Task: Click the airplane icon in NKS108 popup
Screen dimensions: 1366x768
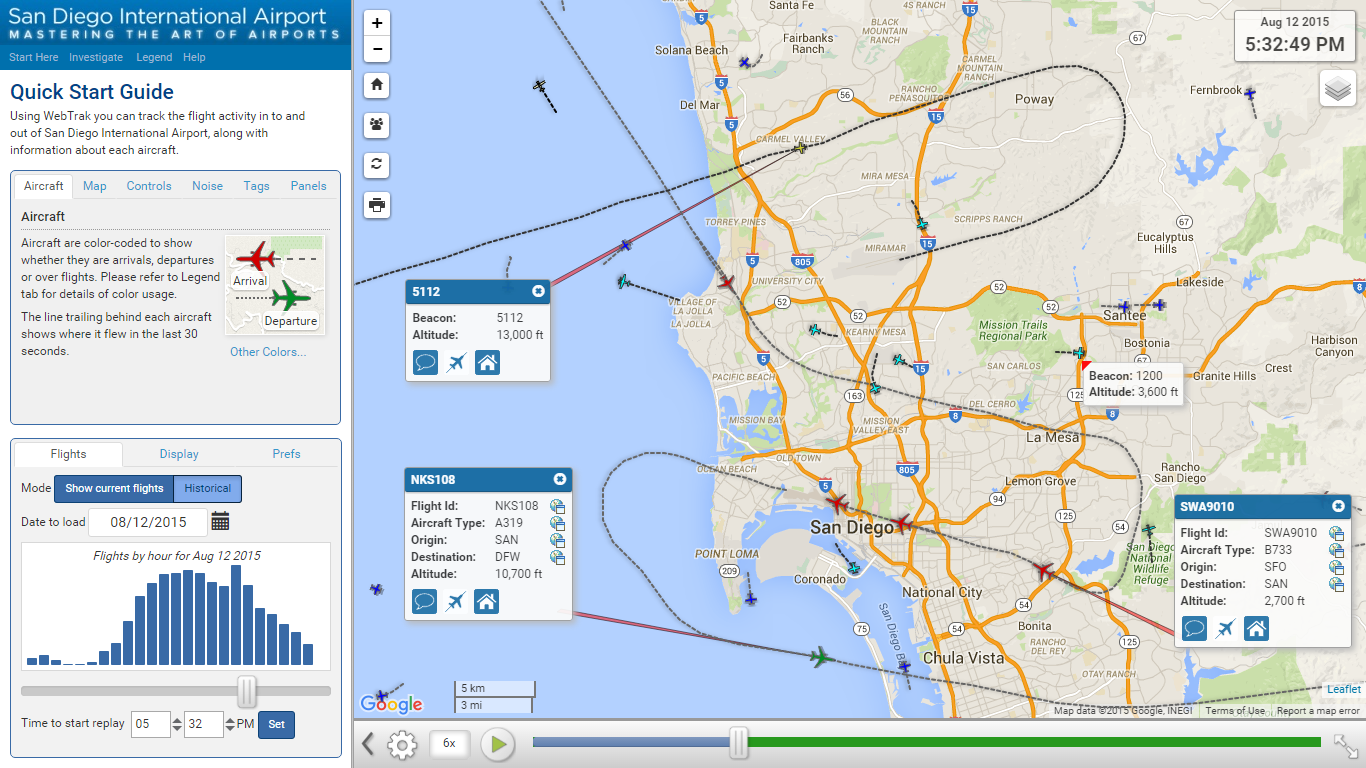Action: click(455, 601)
